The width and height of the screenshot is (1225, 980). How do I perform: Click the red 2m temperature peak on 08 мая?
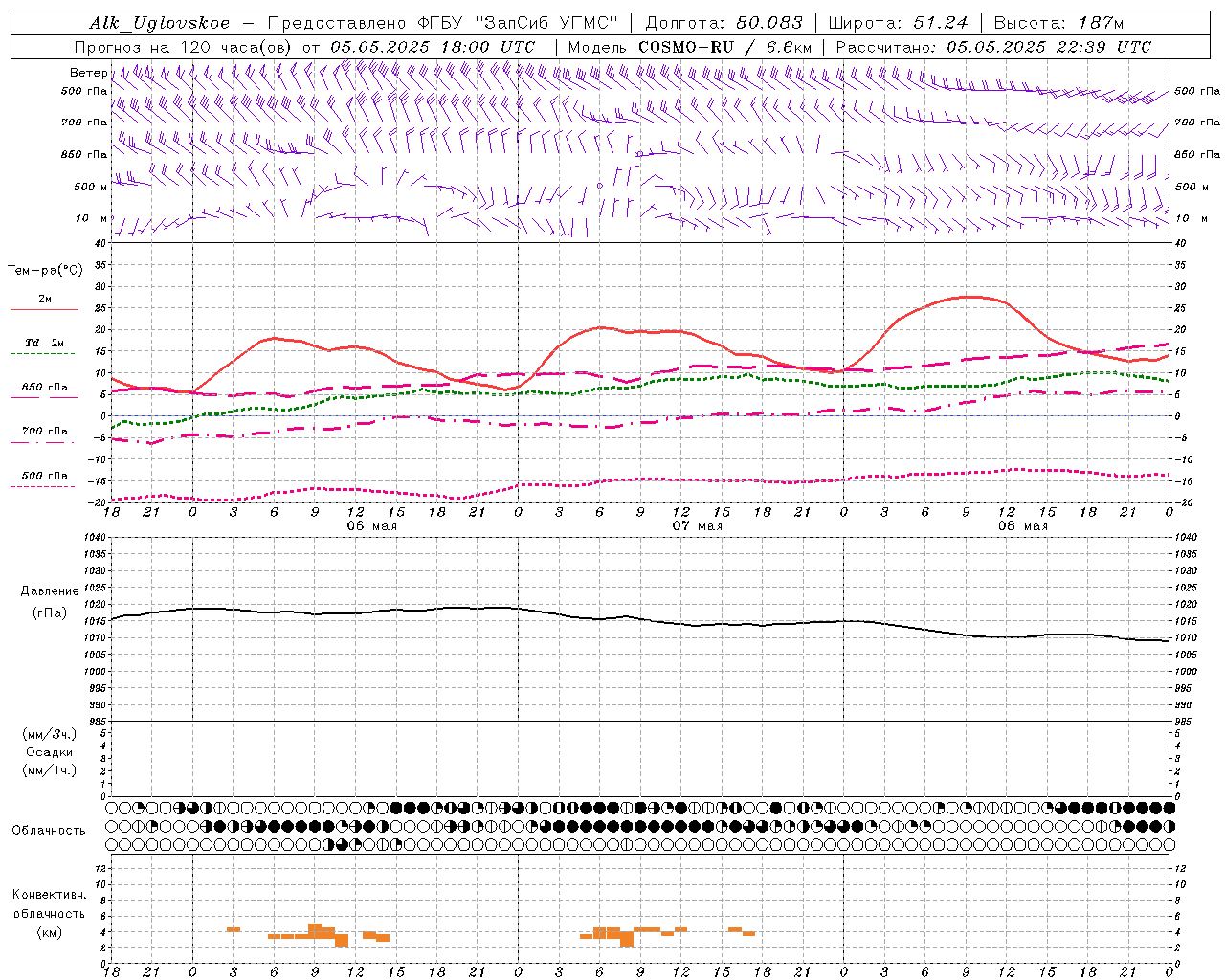(x=969, y=297)
